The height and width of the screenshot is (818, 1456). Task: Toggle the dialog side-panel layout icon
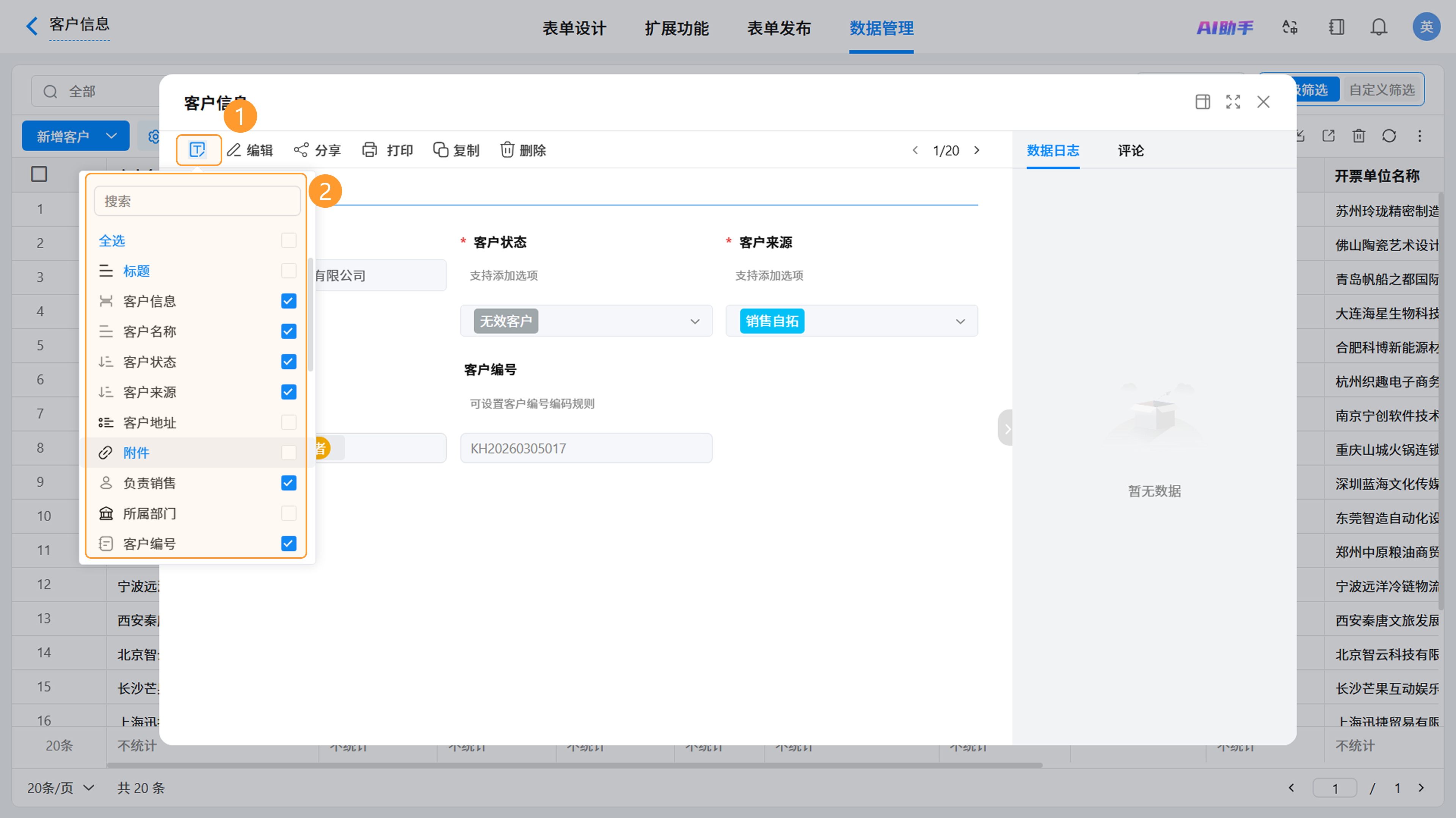pos(1203,102)
